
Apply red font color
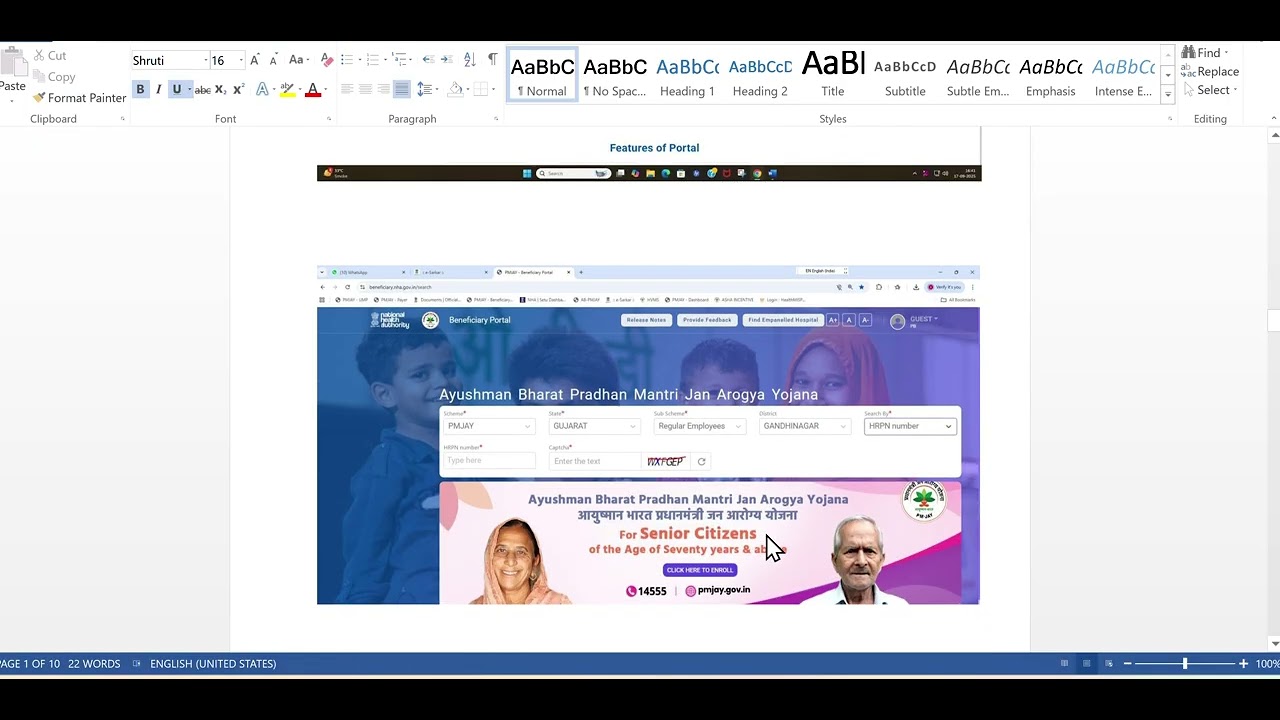pos(312,89)
